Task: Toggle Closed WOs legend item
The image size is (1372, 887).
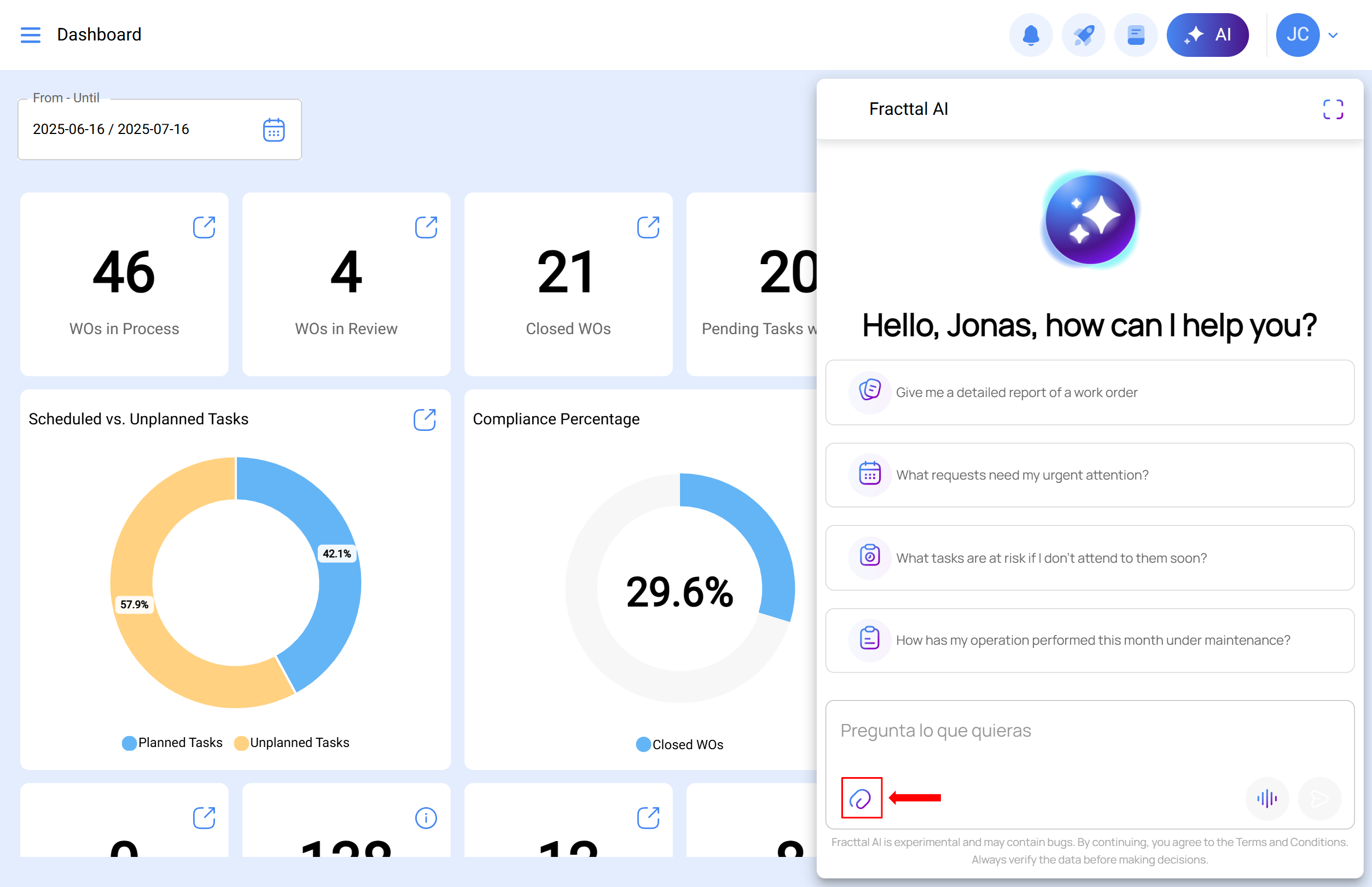Action: (680, 745)
